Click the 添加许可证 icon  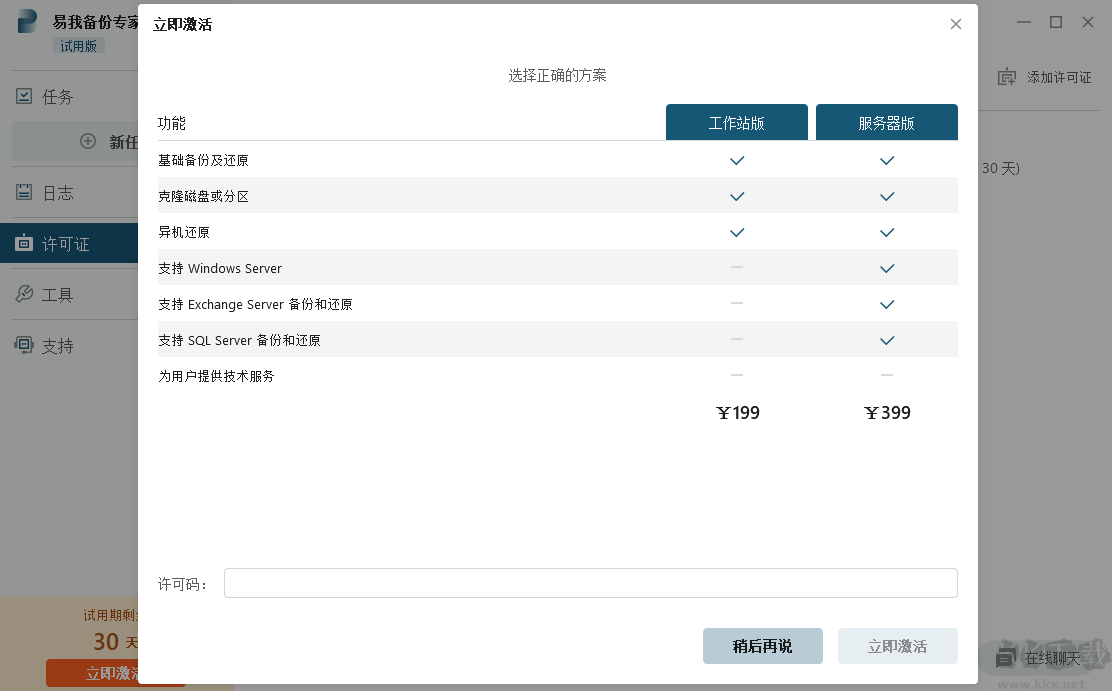coord(1006,77)
